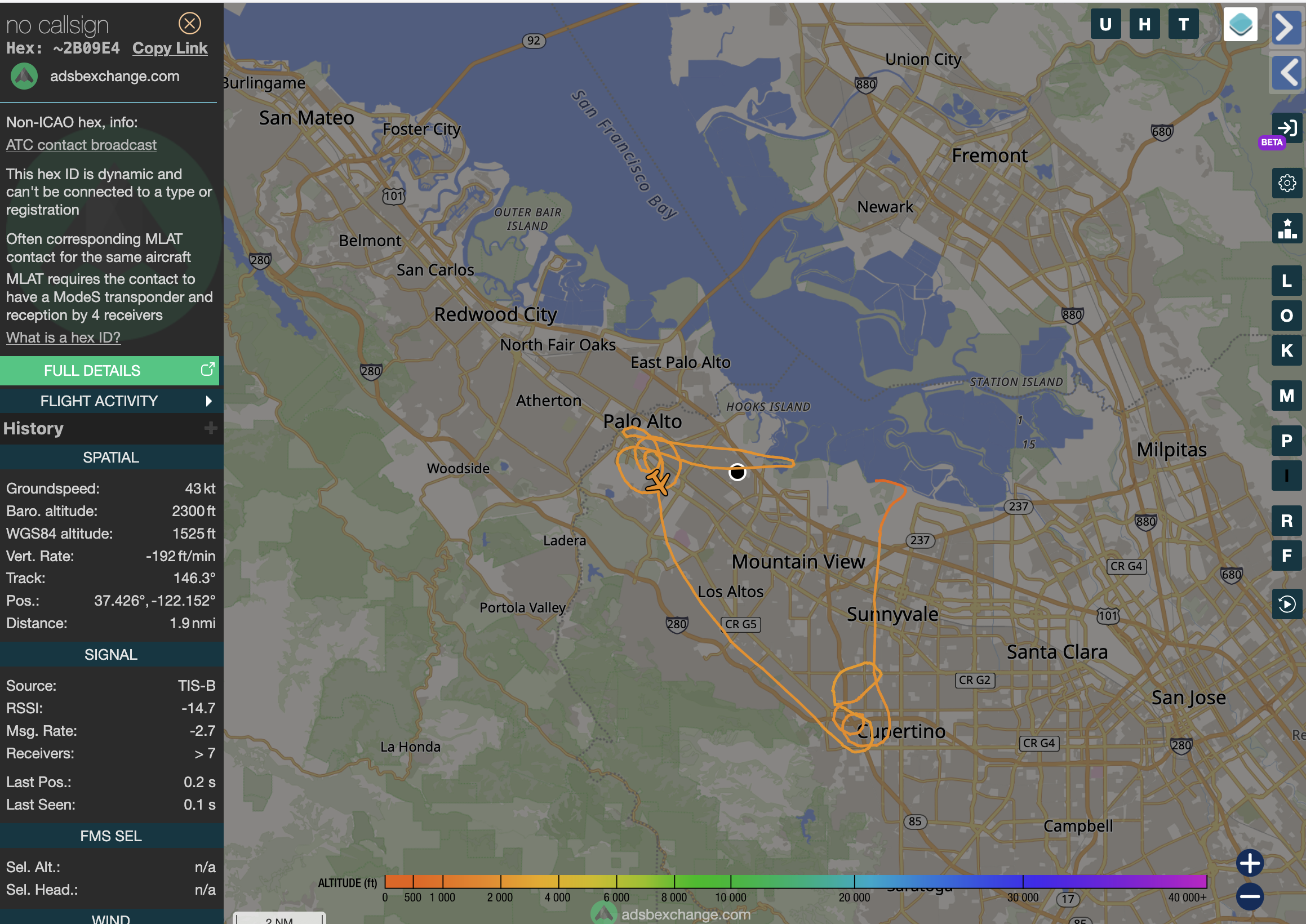
Task: Zoom in with the plus button
Action: [1249, 863]
